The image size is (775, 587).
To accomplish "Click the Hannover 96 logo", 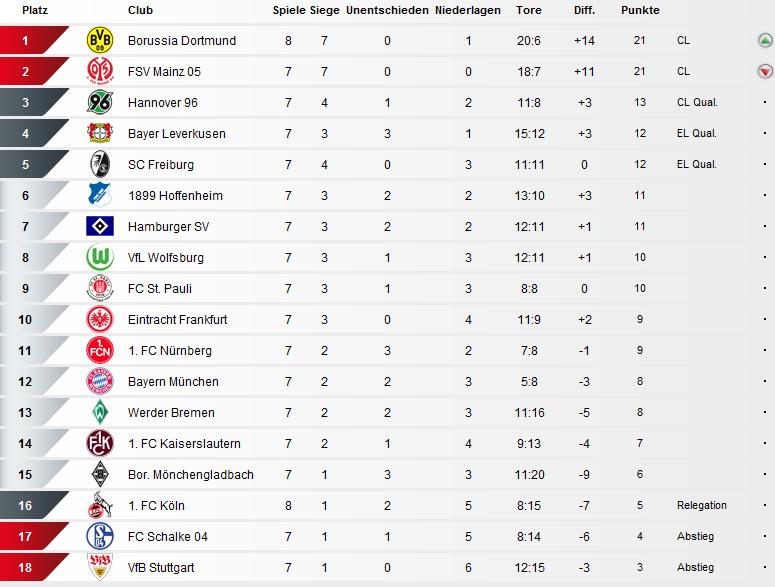I will (x=99, y=103).
